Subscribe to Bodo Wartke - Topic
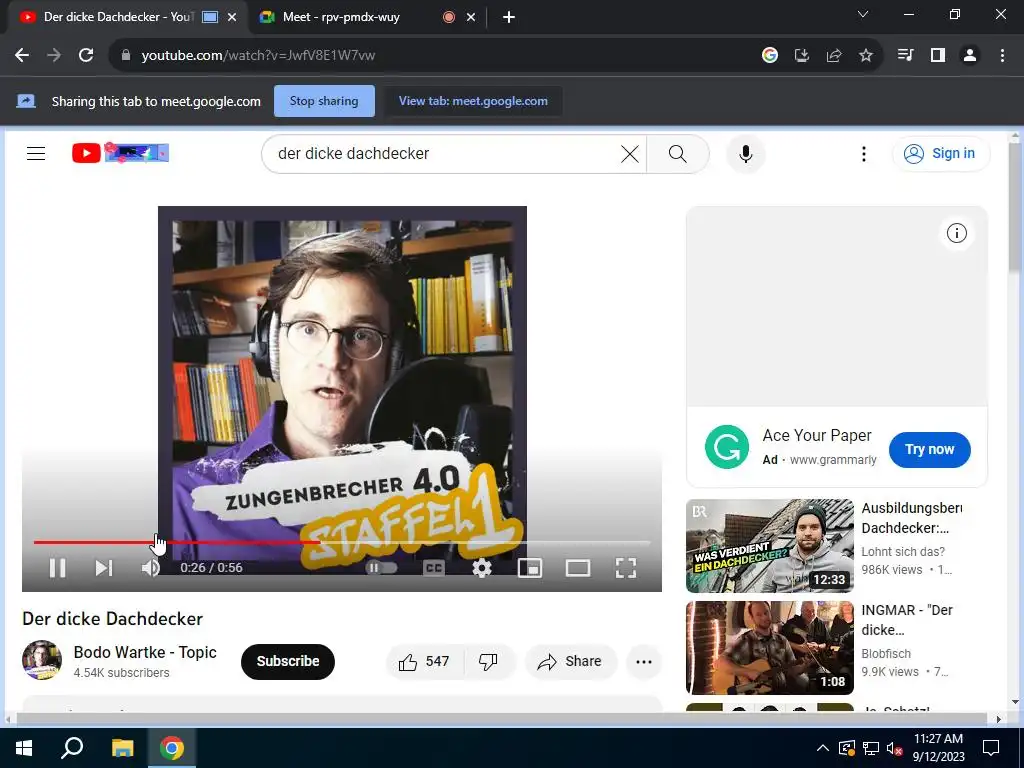 288,662
